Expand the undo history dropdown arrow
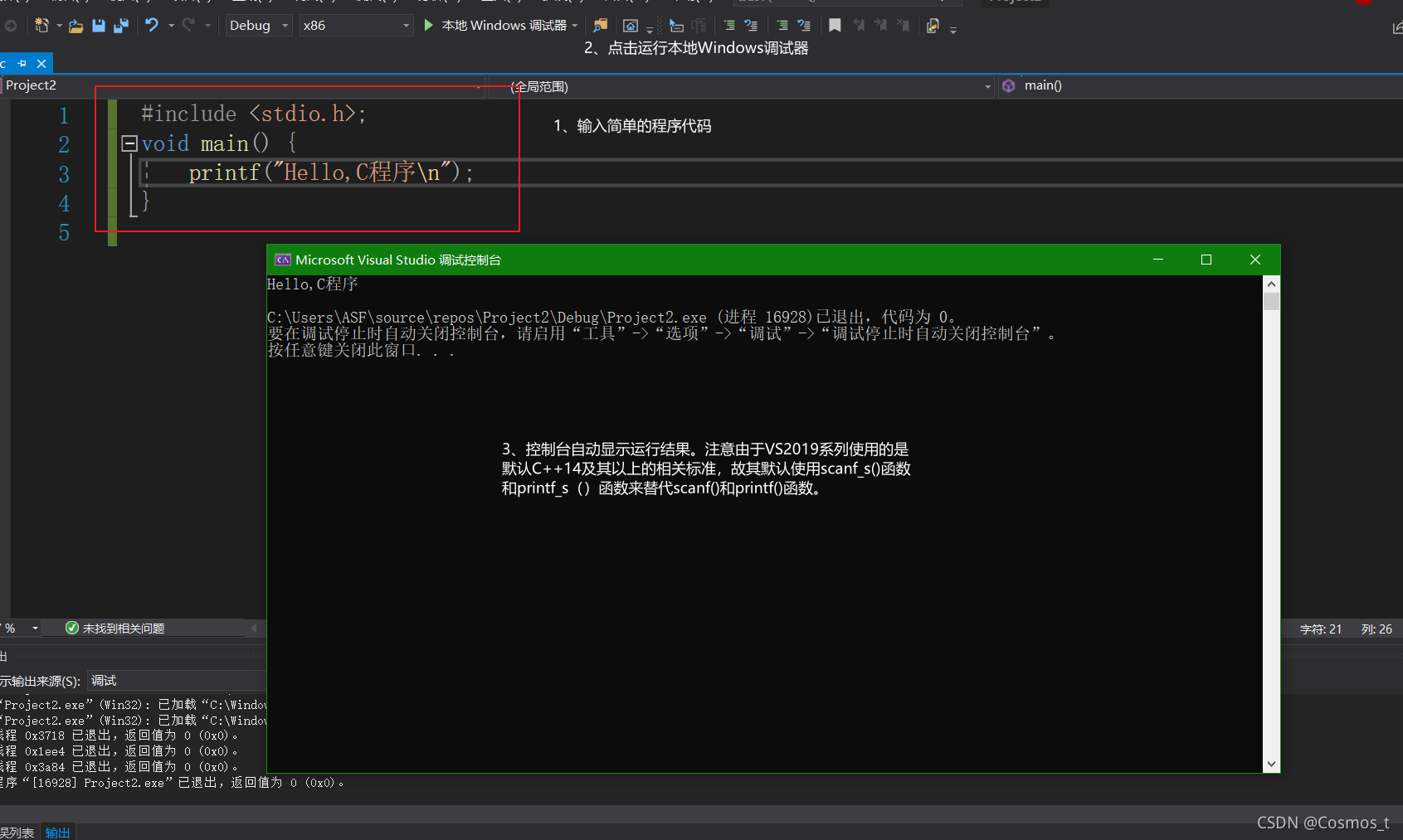1403x840 pixels. pos(171,26)
